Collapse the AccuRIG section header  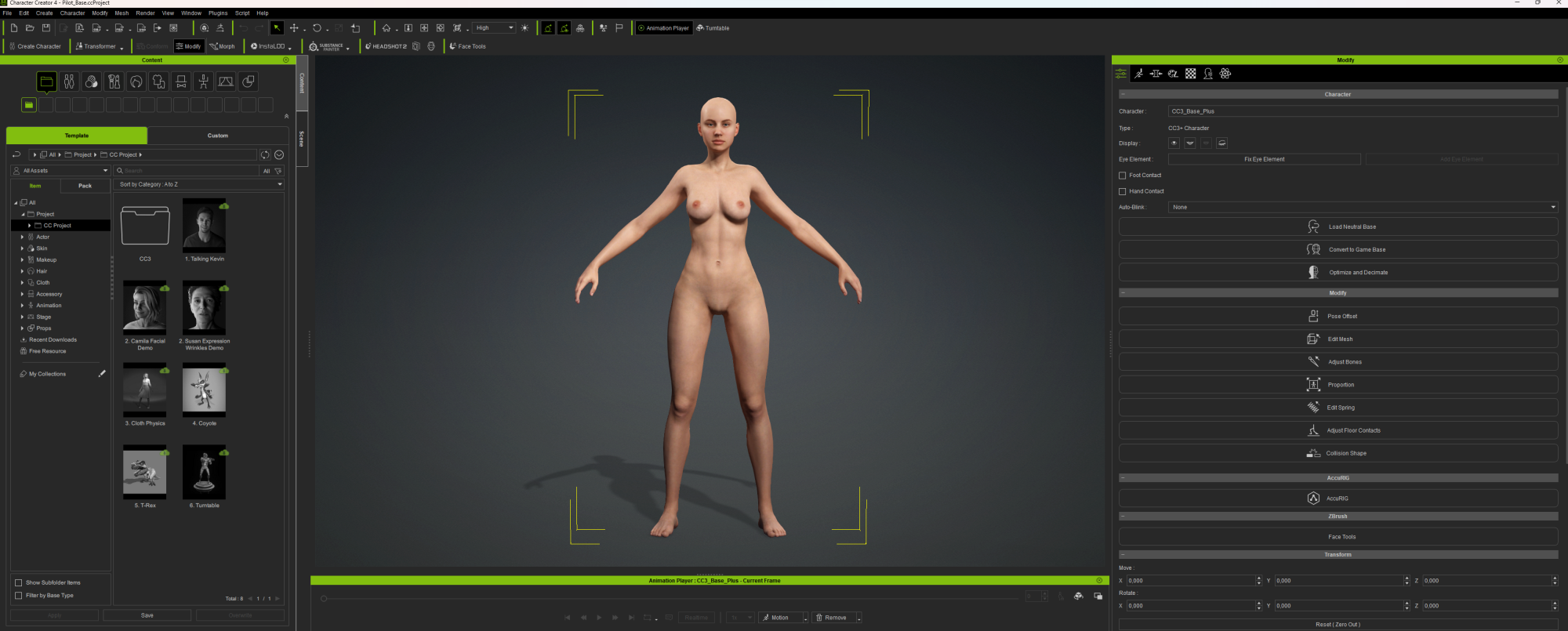1123,477
